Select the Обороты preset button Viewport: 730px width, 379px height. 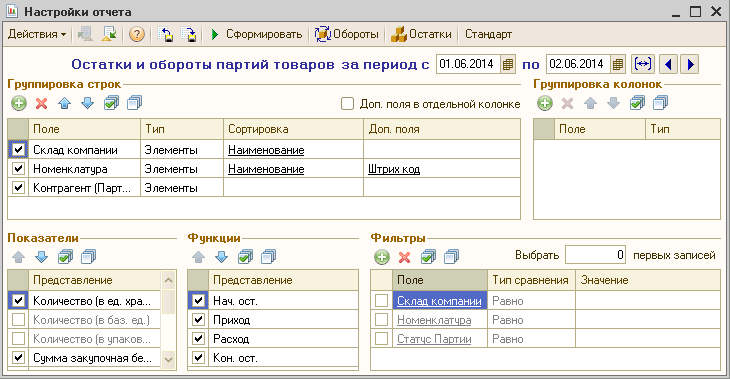pos(346,34)
